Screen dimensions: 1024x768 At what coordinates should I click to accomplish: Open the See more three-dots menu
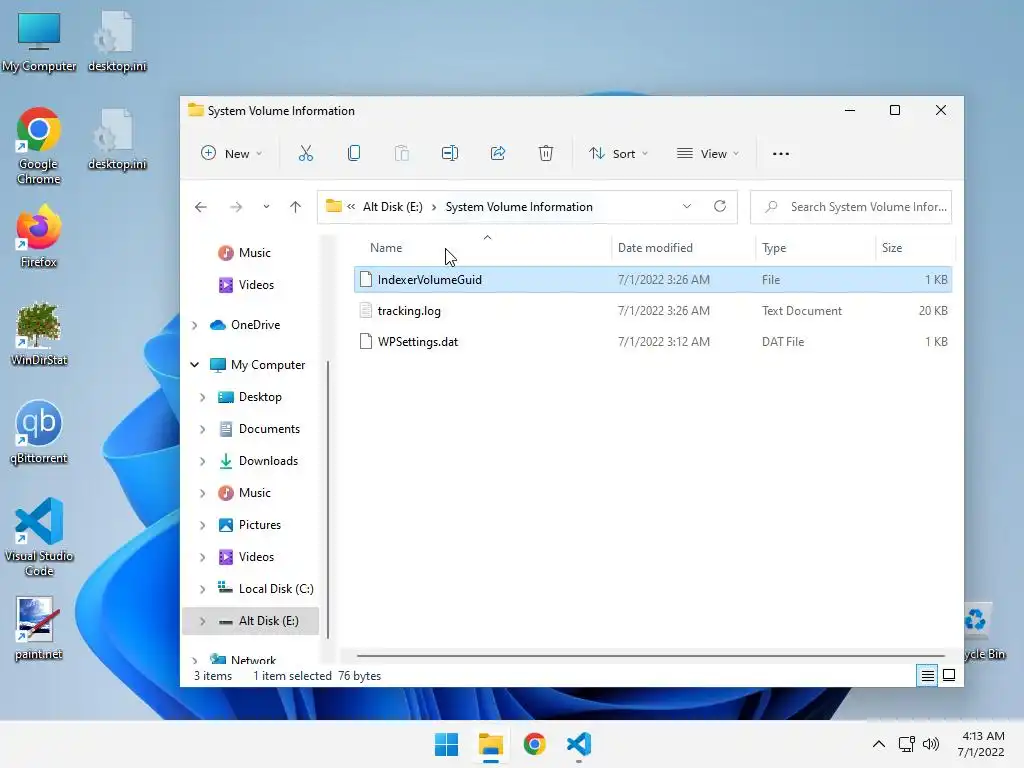point(780,154)
